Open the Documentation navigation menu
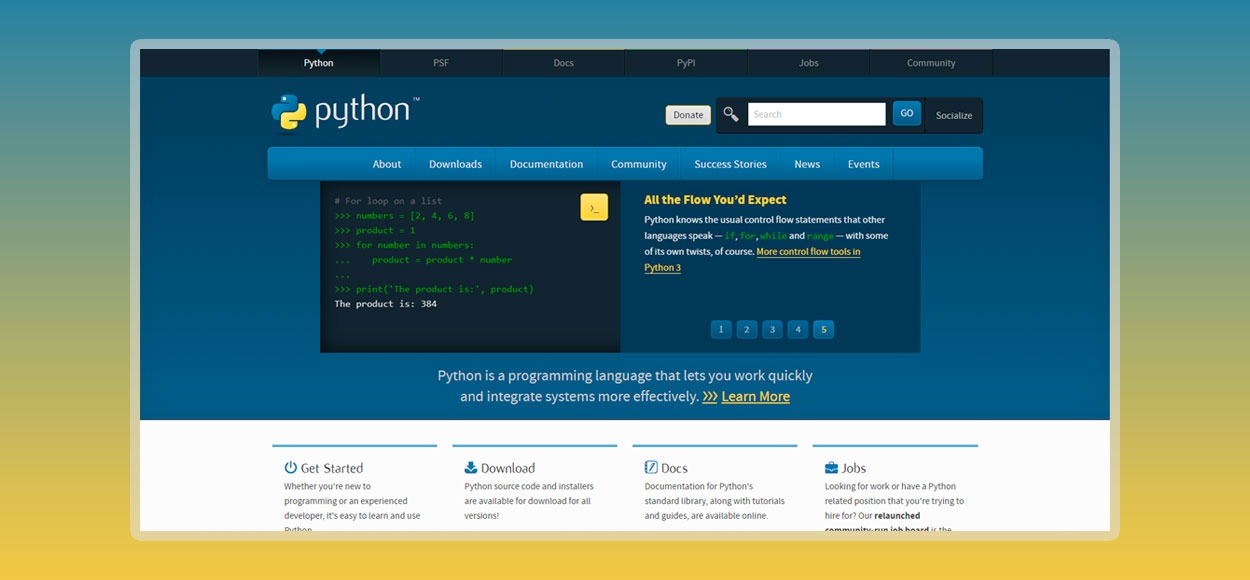The width and height of the screenshot is (1250, 580). [546, 164]
